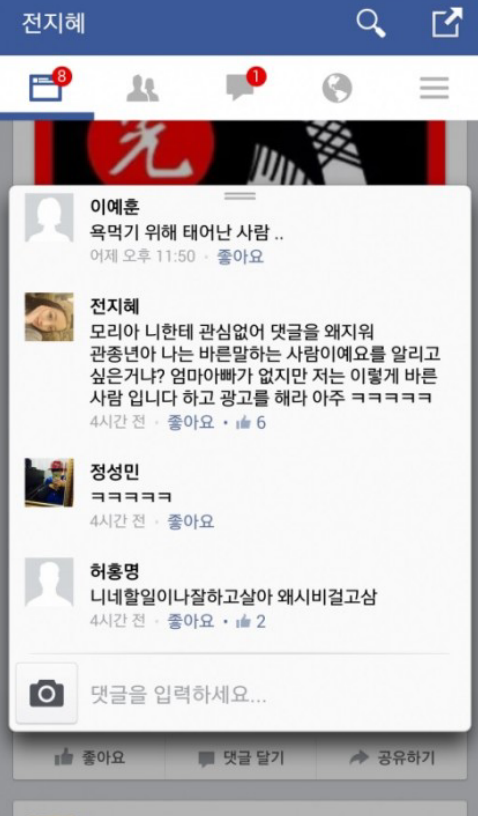Open the search magnifier icon
The image size is (478, 816).
(371, 23)
